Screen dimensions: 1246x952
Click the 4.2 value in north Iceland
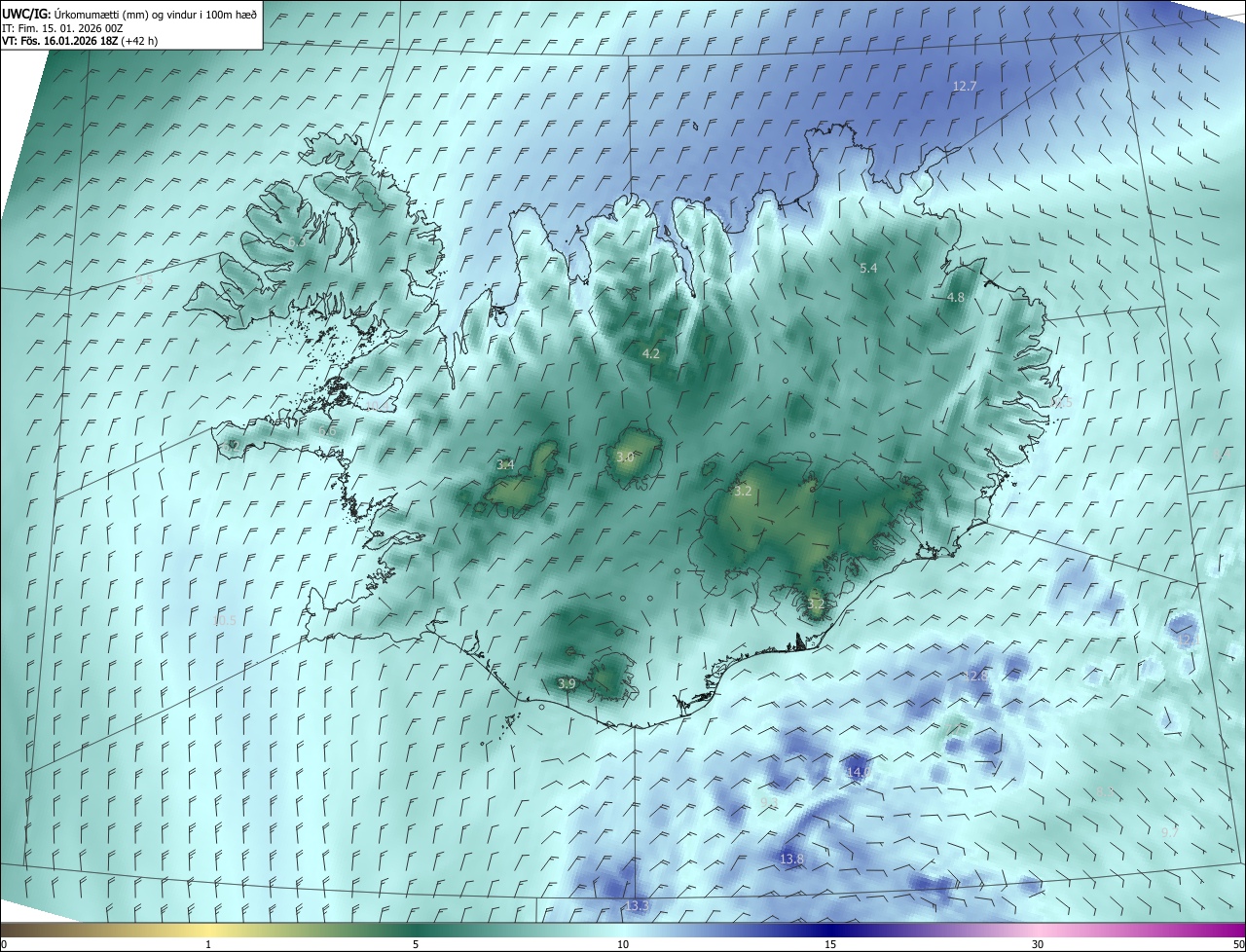pos(651,354)
